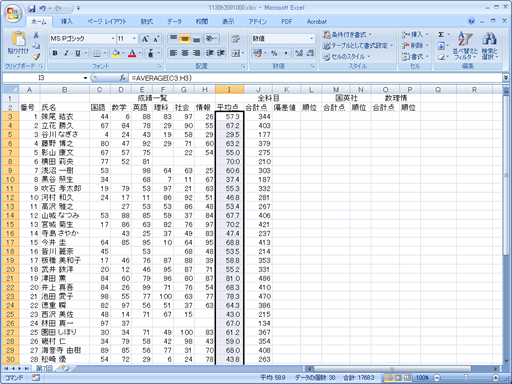Screen dimensions: 512x384
Task: Open the phonetic guide (furigana) button
Action: 151,53
